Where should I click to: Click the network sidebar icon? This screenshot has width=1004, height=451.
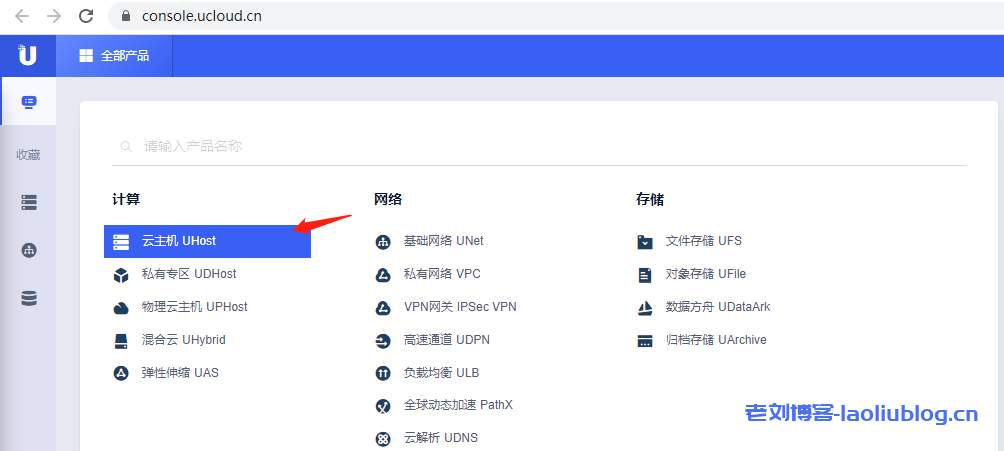coord(28,250)
